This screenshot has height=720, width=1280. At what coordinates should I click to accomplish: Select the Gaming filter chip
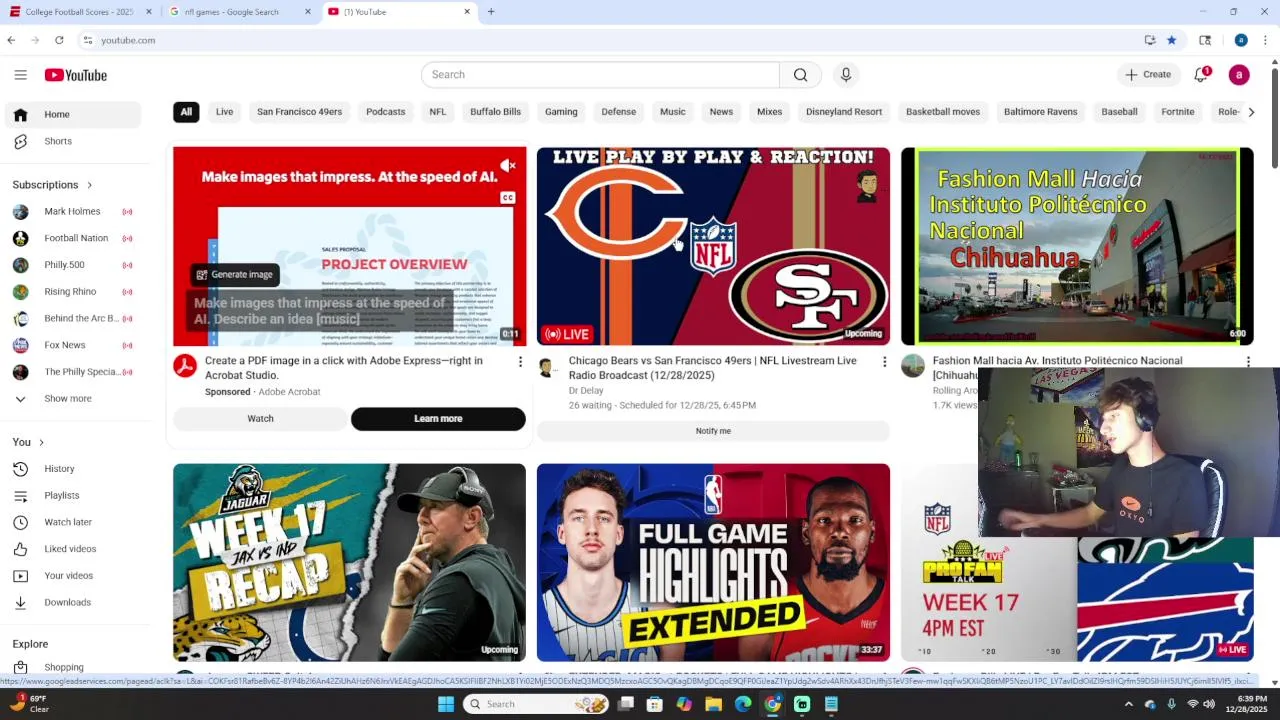[561, 112]
